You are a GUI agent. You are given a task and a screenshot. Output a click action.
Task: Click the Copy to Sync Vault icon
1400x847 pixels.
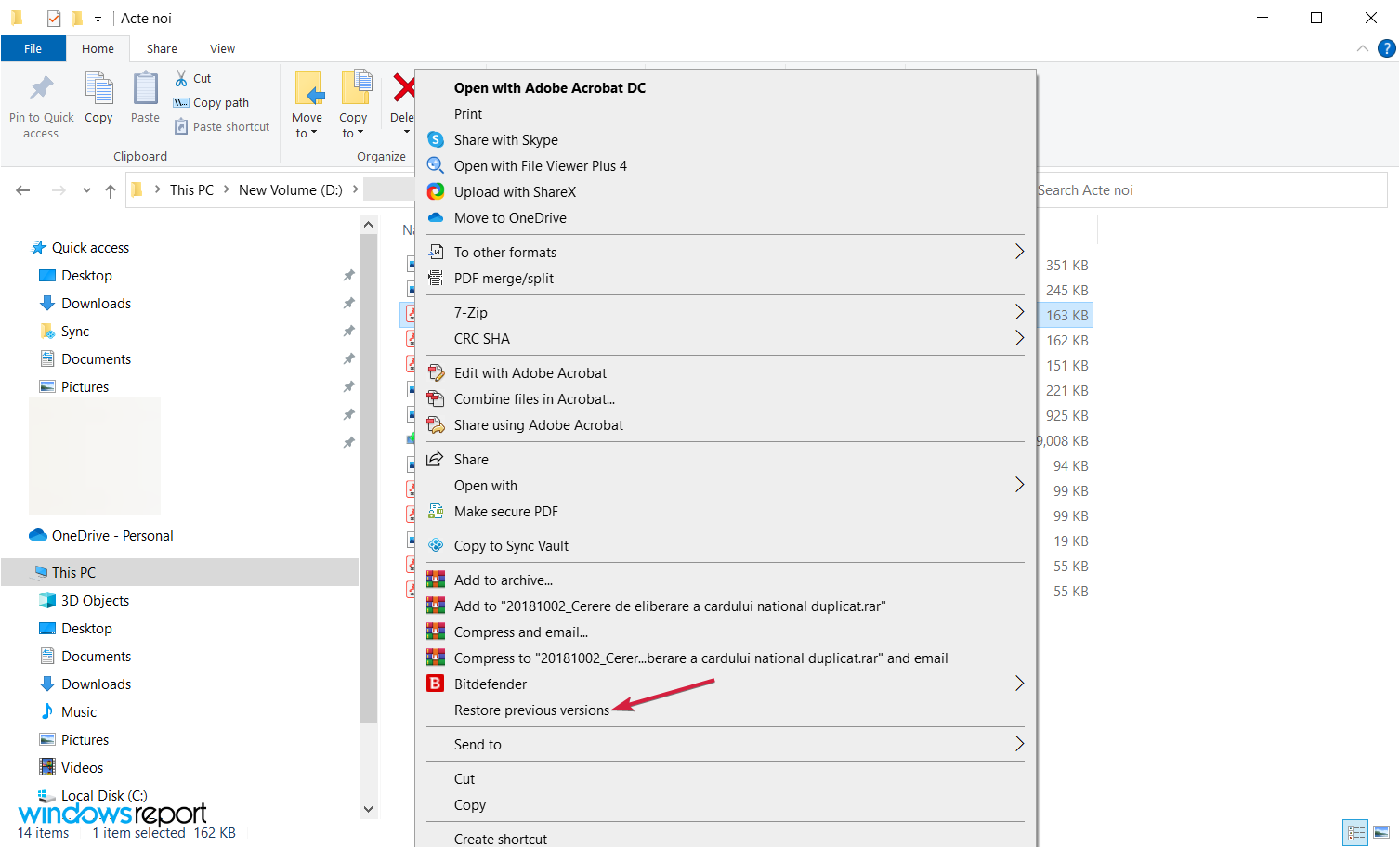click(436, 546)
